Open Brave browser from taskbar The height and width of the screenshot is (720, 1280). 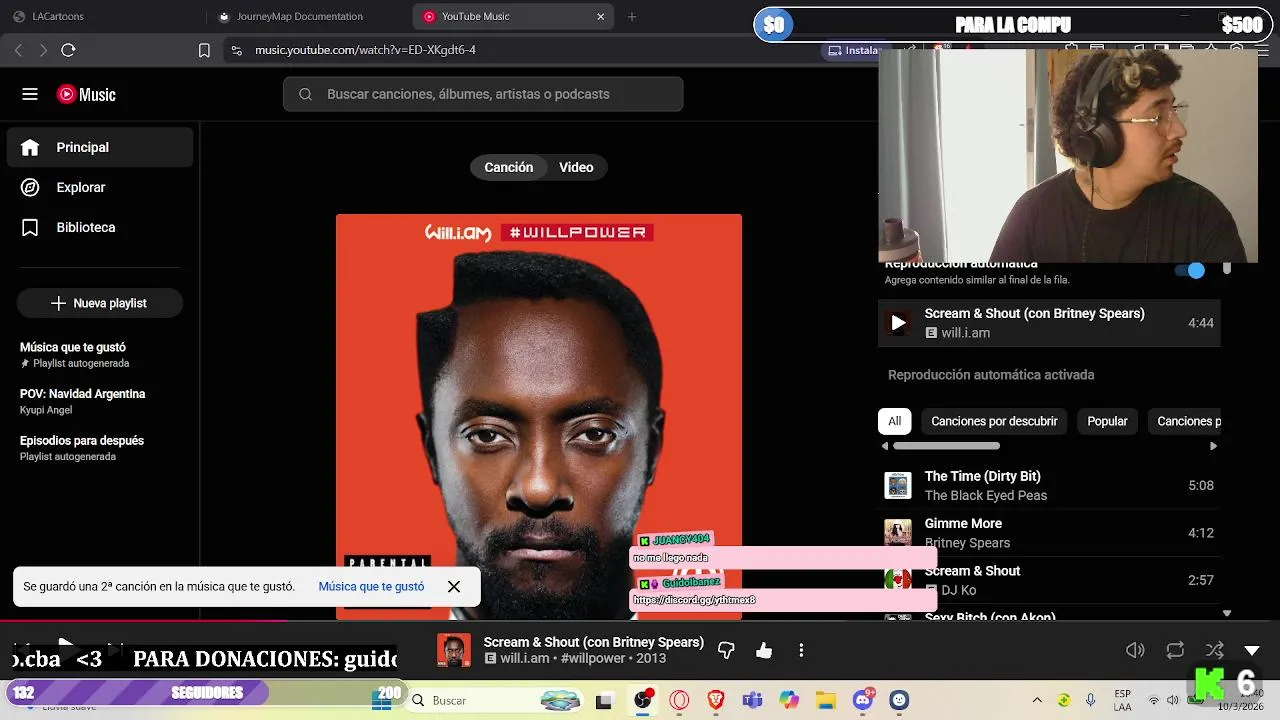click(716, 700)
